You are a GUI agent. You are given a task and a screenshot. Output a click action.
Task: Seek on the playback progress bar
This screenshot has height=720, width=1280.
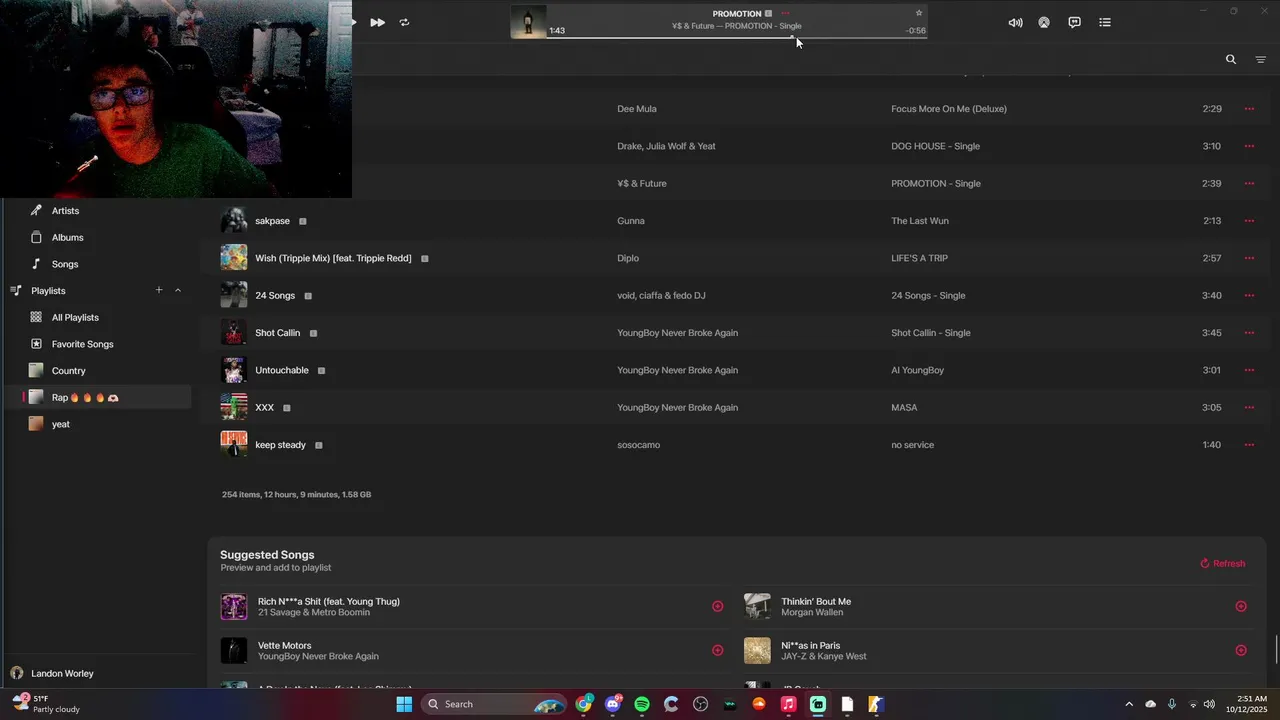click(738, 38)
